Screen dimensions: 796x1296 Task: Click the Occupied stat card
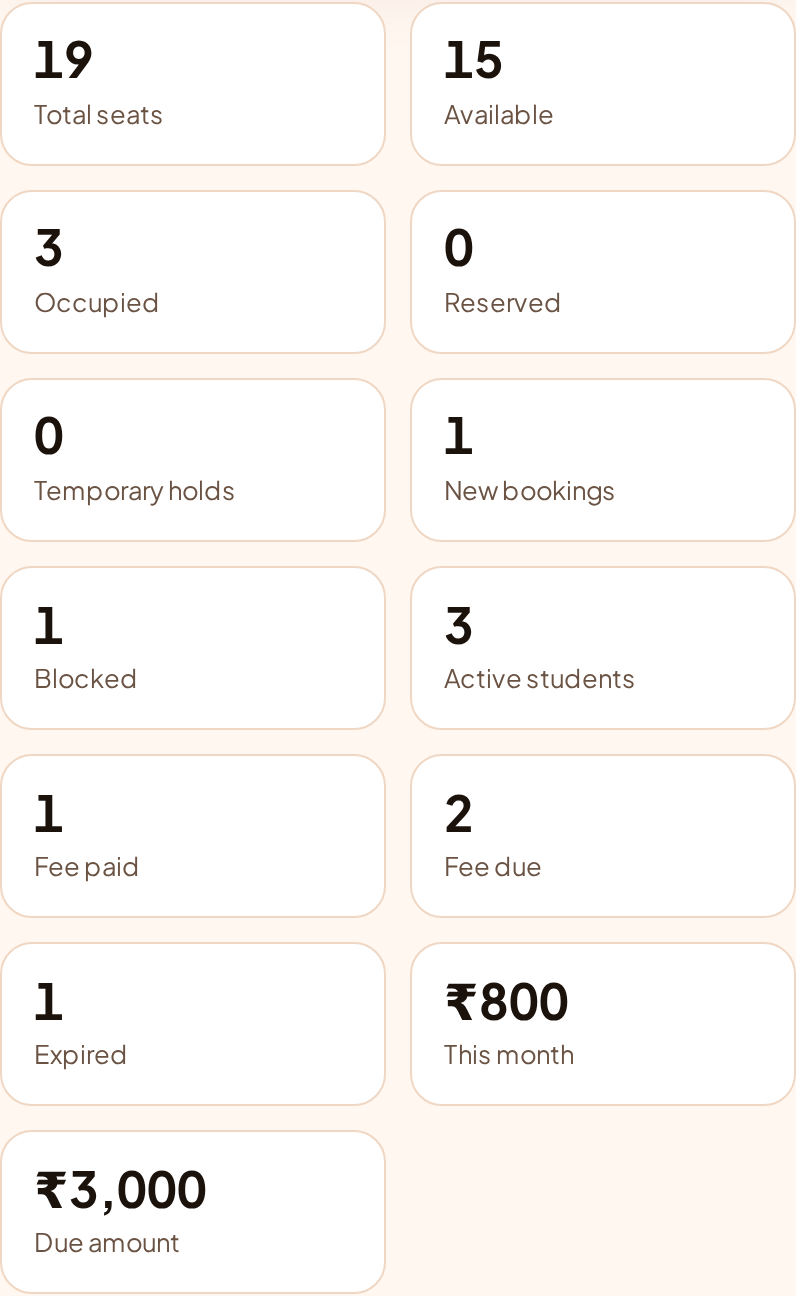tap(193, 272)
